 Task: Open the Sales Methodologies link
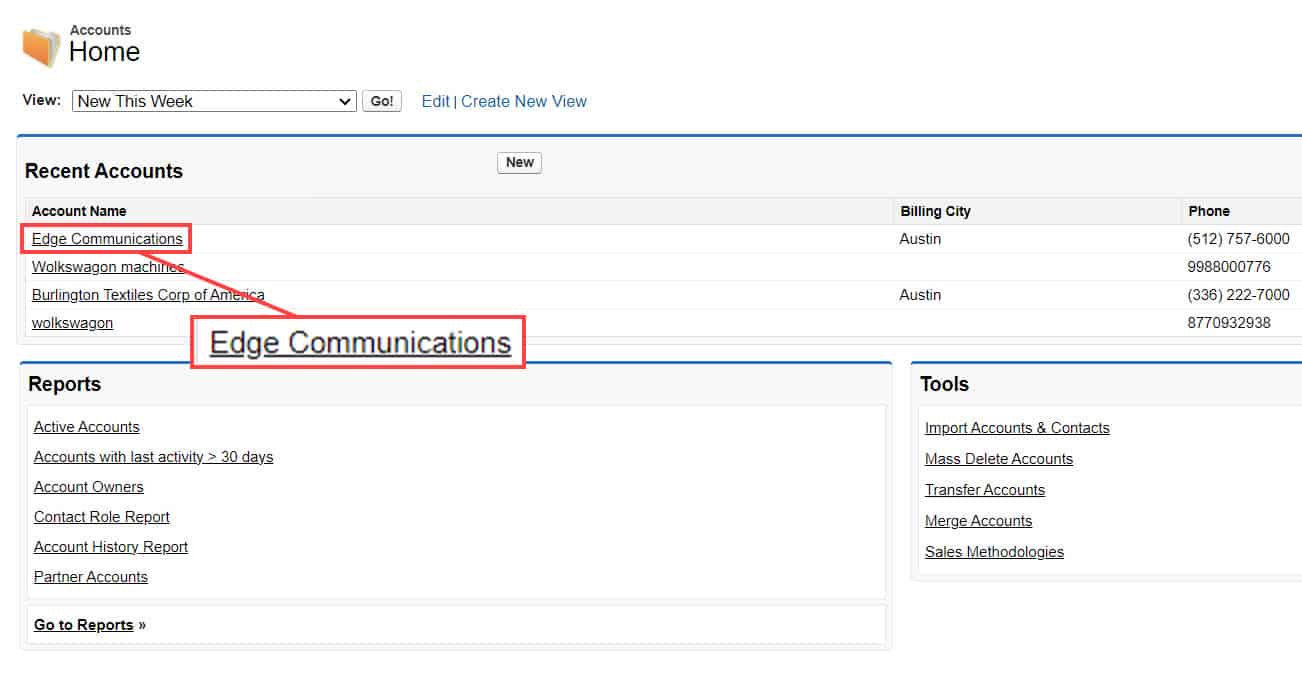[x=994, y=552]
